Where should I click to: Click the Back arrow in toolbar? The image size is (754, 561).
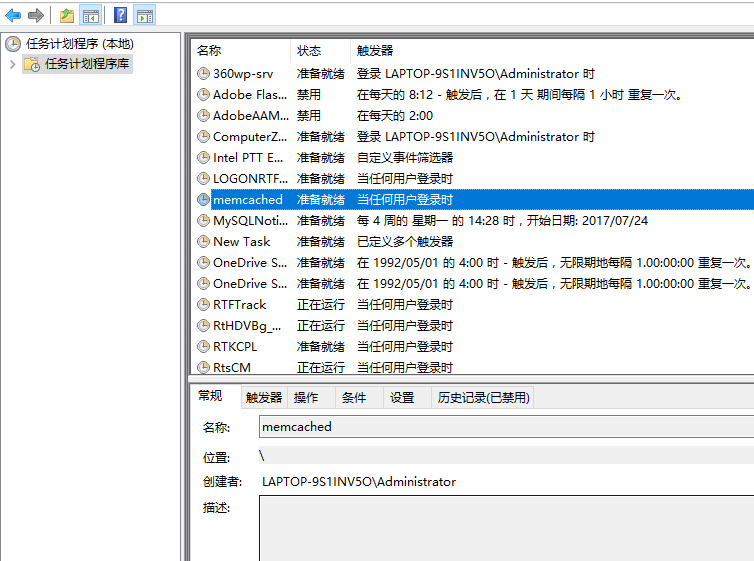13,15
